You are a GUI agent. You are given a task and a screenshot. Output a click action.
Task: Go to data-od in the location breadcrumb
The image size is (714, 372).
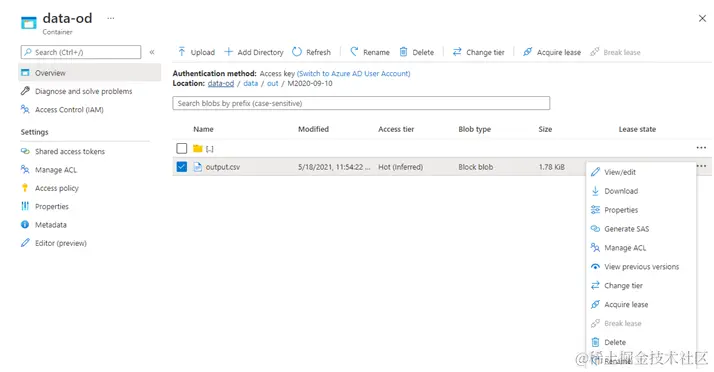click(221, 83)
